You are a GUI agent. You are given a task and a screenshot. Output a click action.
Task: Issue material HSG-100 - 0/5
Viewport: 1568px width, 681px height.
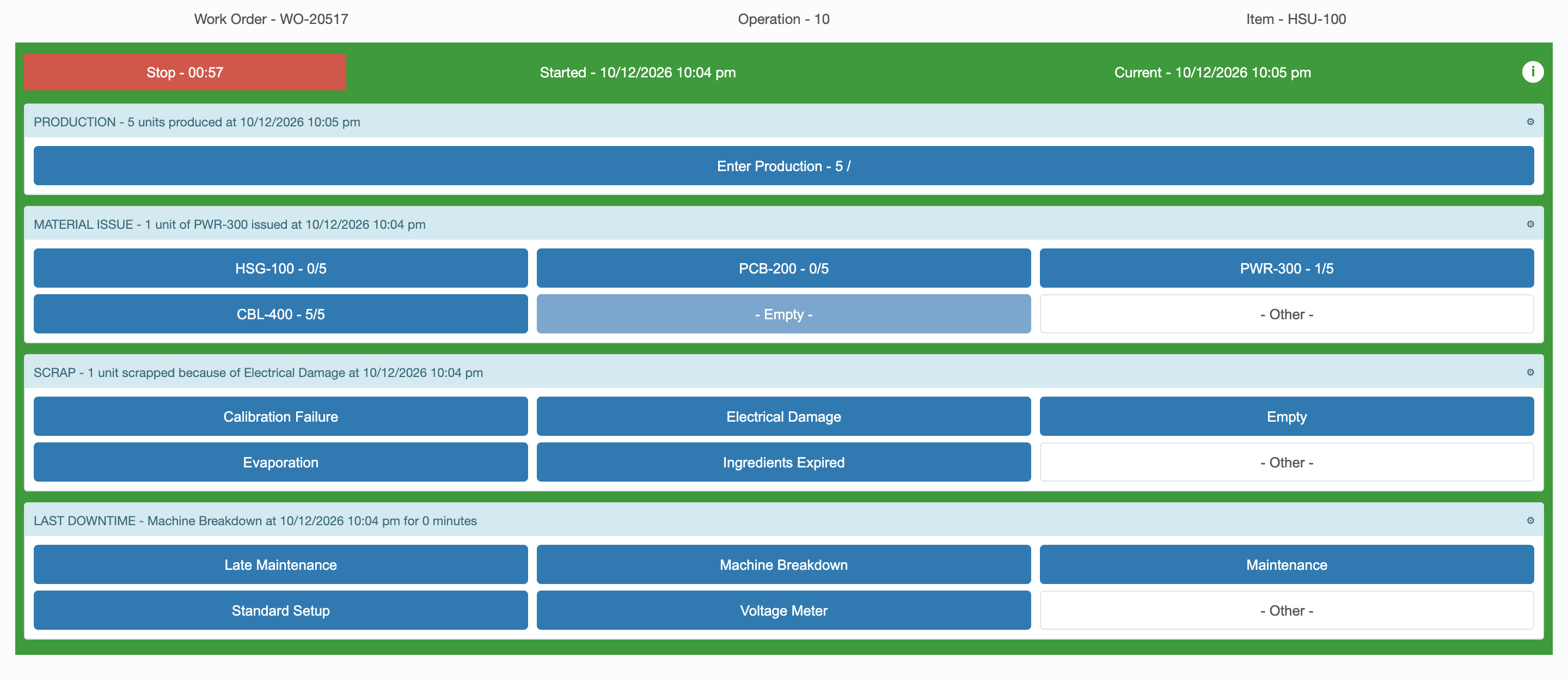pos(280,268)
